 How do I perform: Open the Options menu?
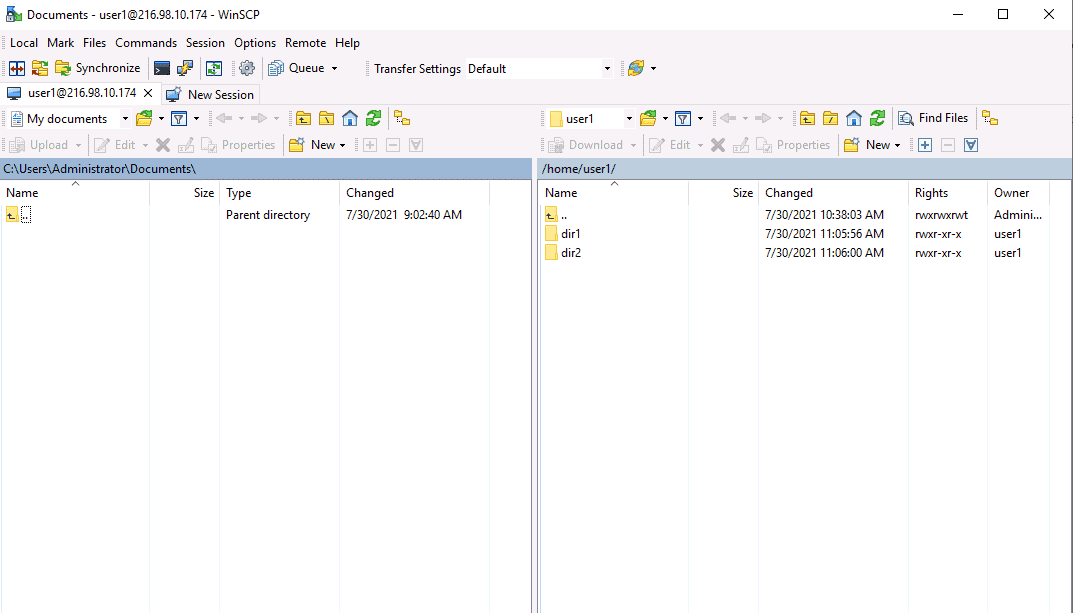(255, 42)
